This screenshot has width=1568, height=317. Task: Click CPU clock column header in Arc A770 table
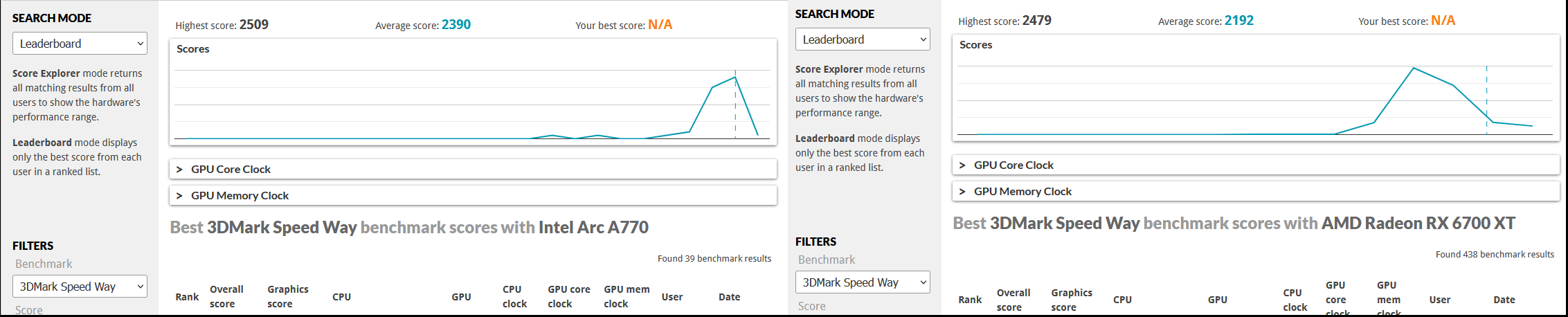click(514, 297)
